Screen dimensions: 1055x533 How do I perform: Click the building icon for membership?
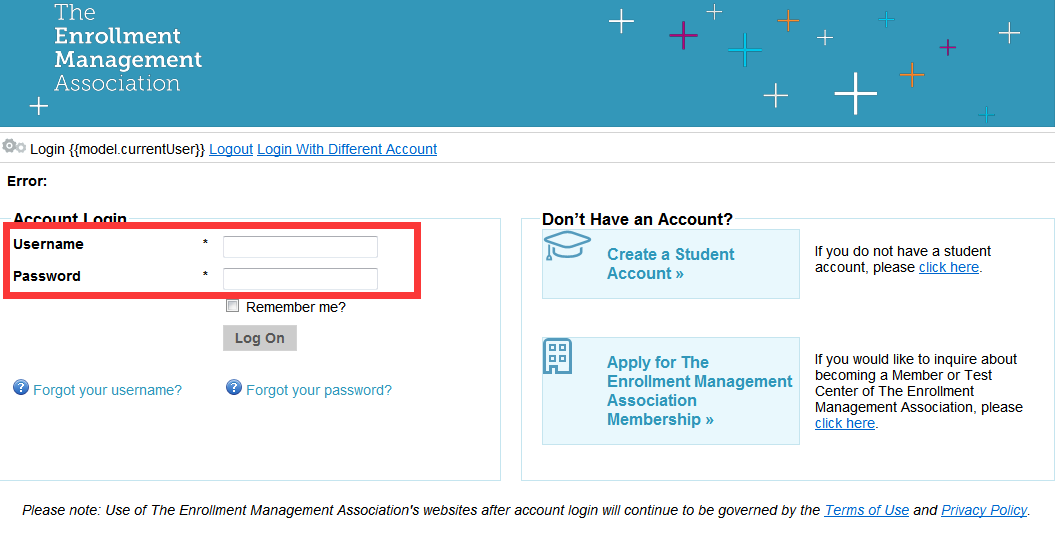[557, 356]
